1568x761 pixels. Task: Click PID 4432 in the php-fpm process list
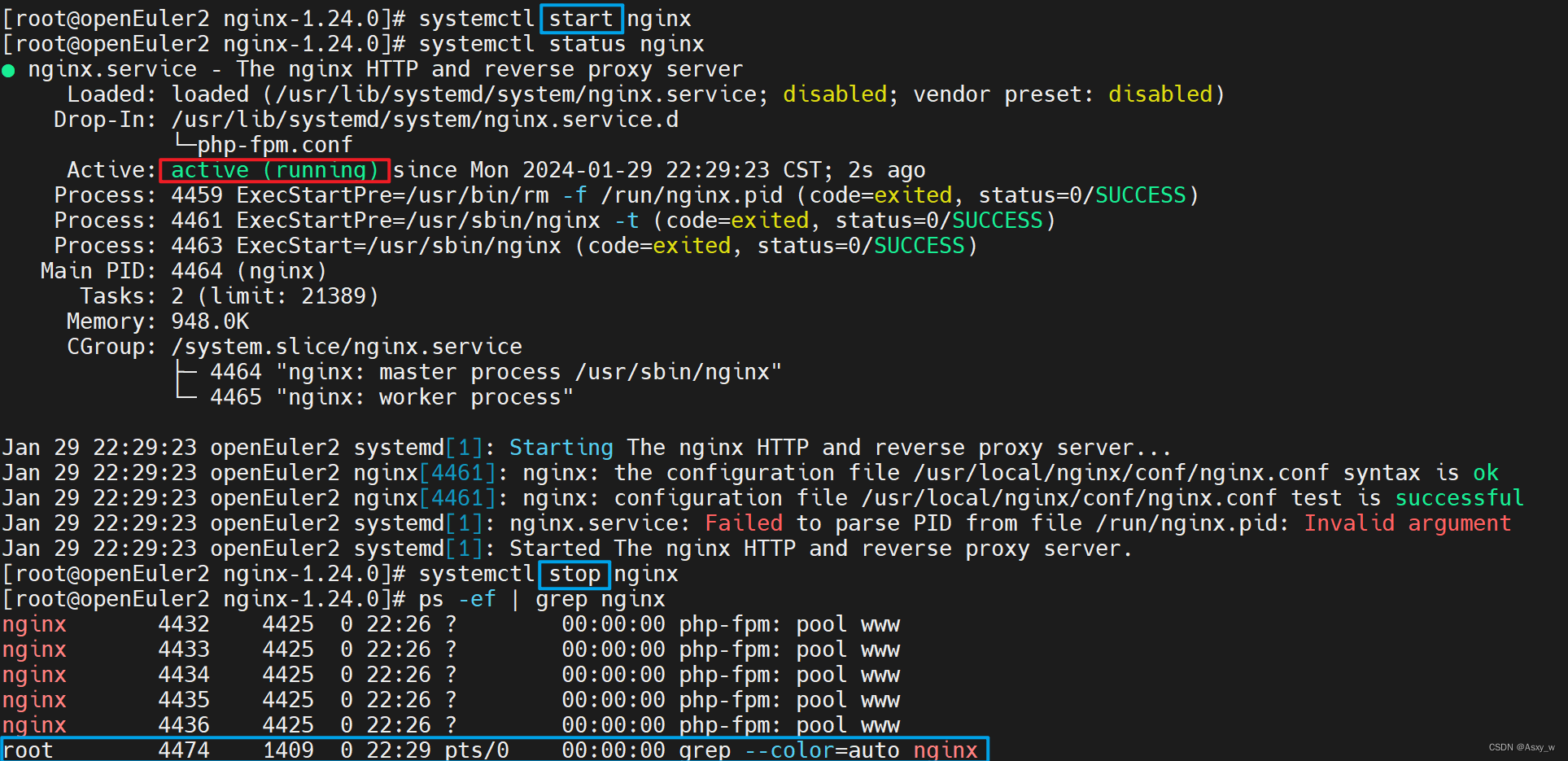pos(184,625)
